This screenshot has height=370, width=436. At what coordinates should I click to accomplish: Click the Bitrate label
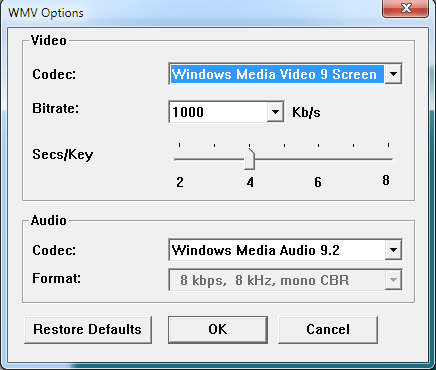point(56,108)
